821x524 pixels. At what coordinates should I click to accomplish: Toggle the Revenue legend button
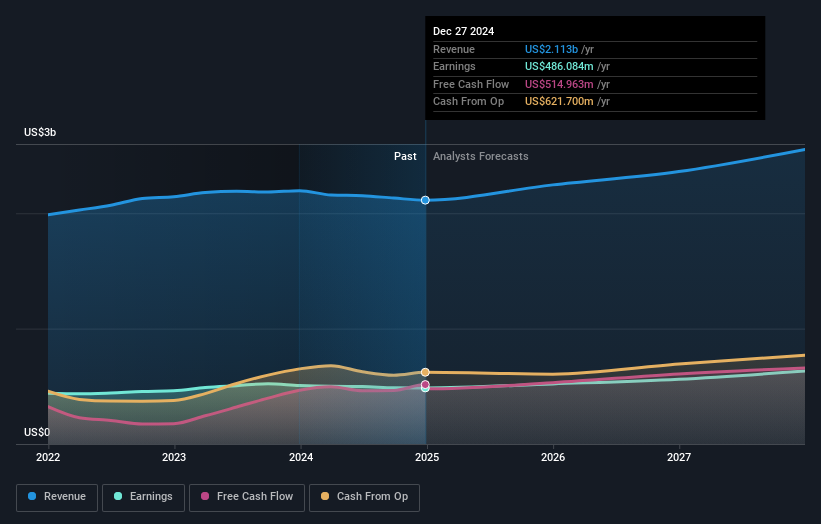tap(57, 497)
